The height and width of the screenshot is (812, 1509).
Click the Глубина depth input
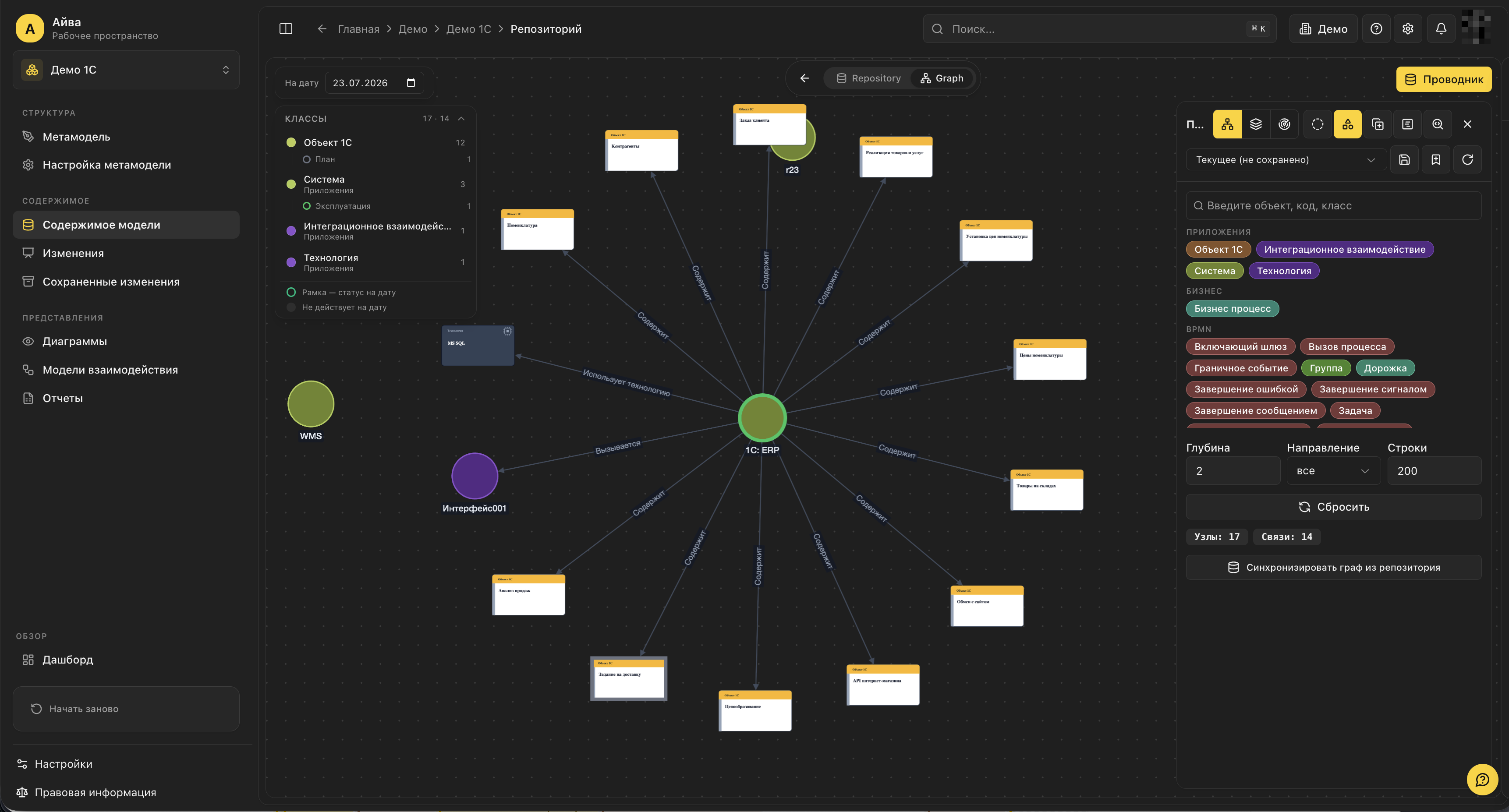coord(1233,471)
